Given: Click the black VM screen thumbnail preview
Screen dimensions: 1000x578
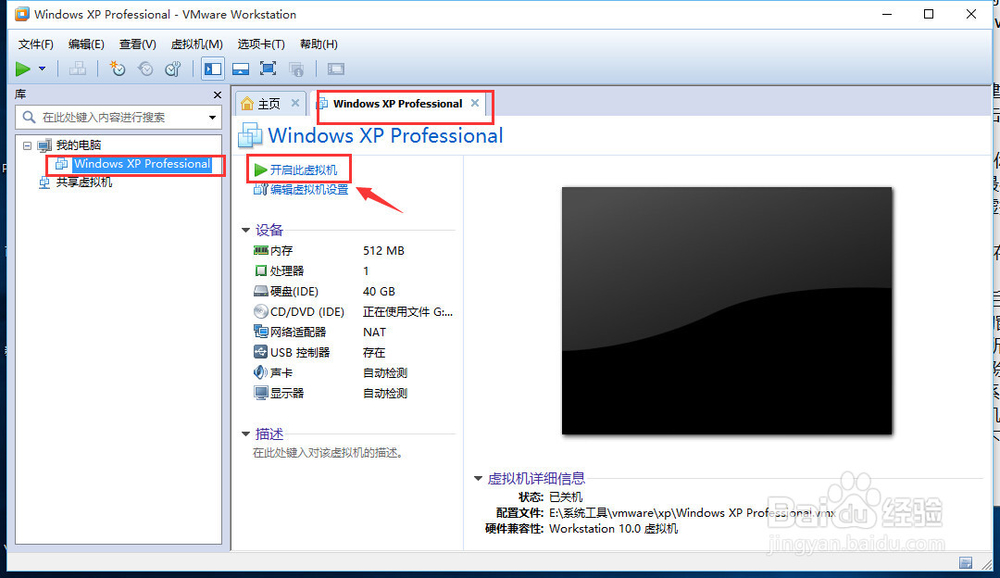Looking at the screenshot, I should (x=727, y=310).
